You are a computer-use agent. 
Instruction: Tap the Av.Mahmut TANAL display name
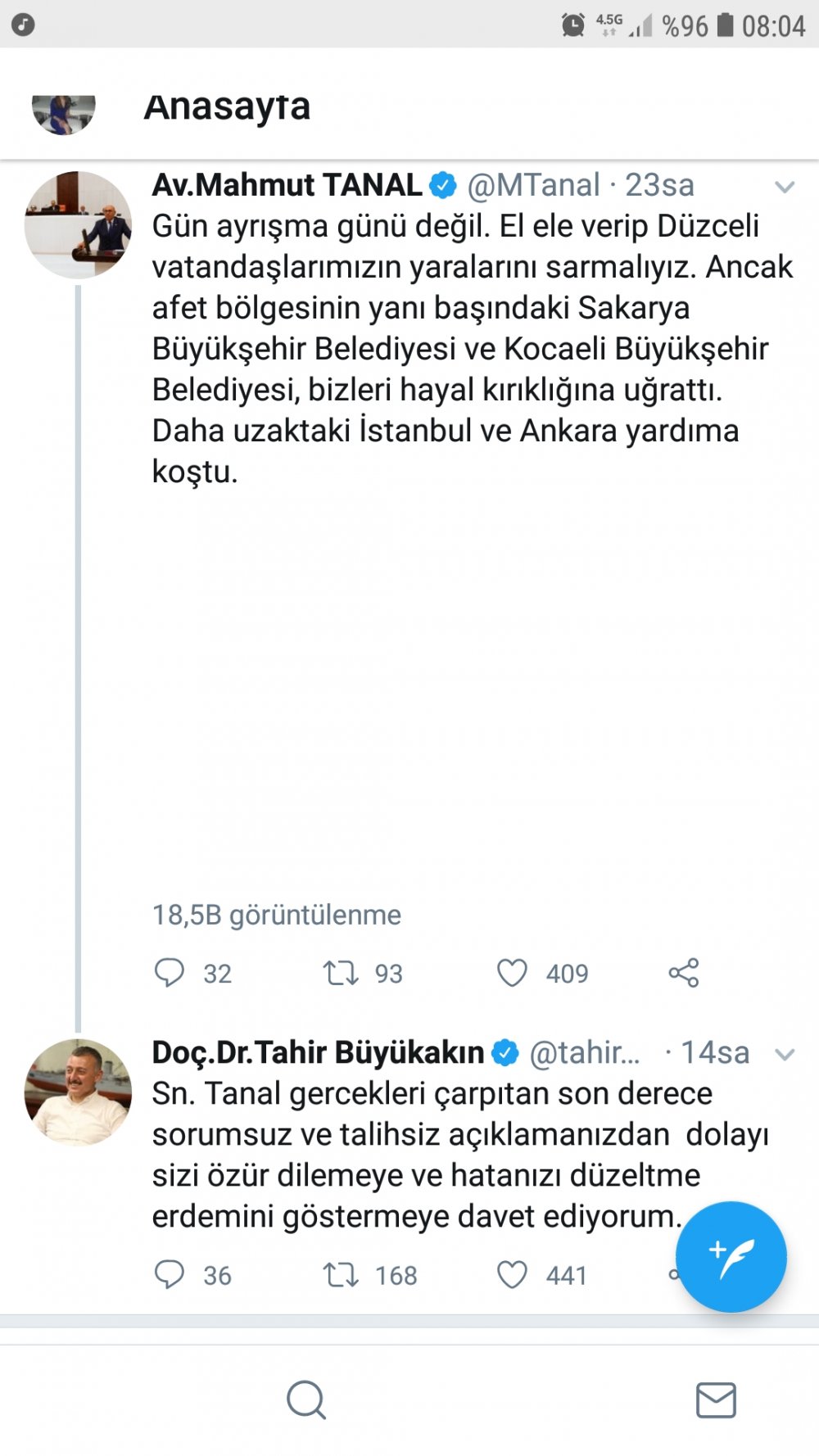(x=287, y=185)
